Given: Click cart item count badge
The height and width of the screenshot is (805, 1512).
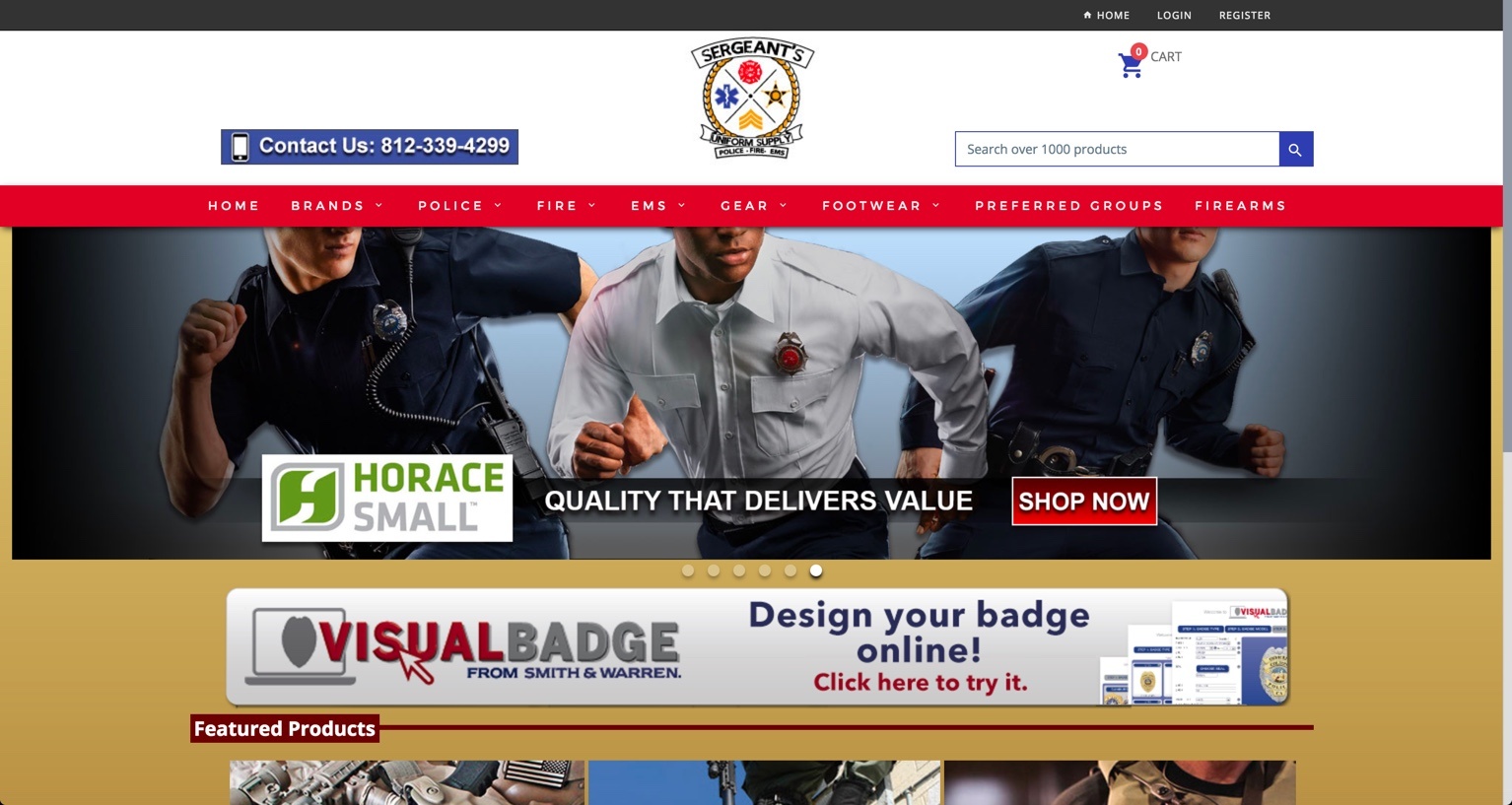Looking at the screenshot, I should coord(1138,51).
